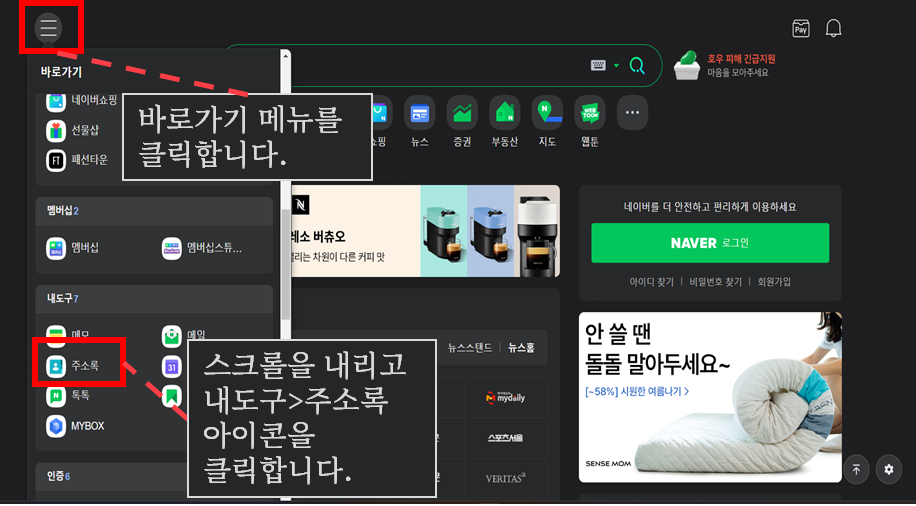Open the Naver Pay icon
Screen dimensions: 916x506
tap(800, 28)
